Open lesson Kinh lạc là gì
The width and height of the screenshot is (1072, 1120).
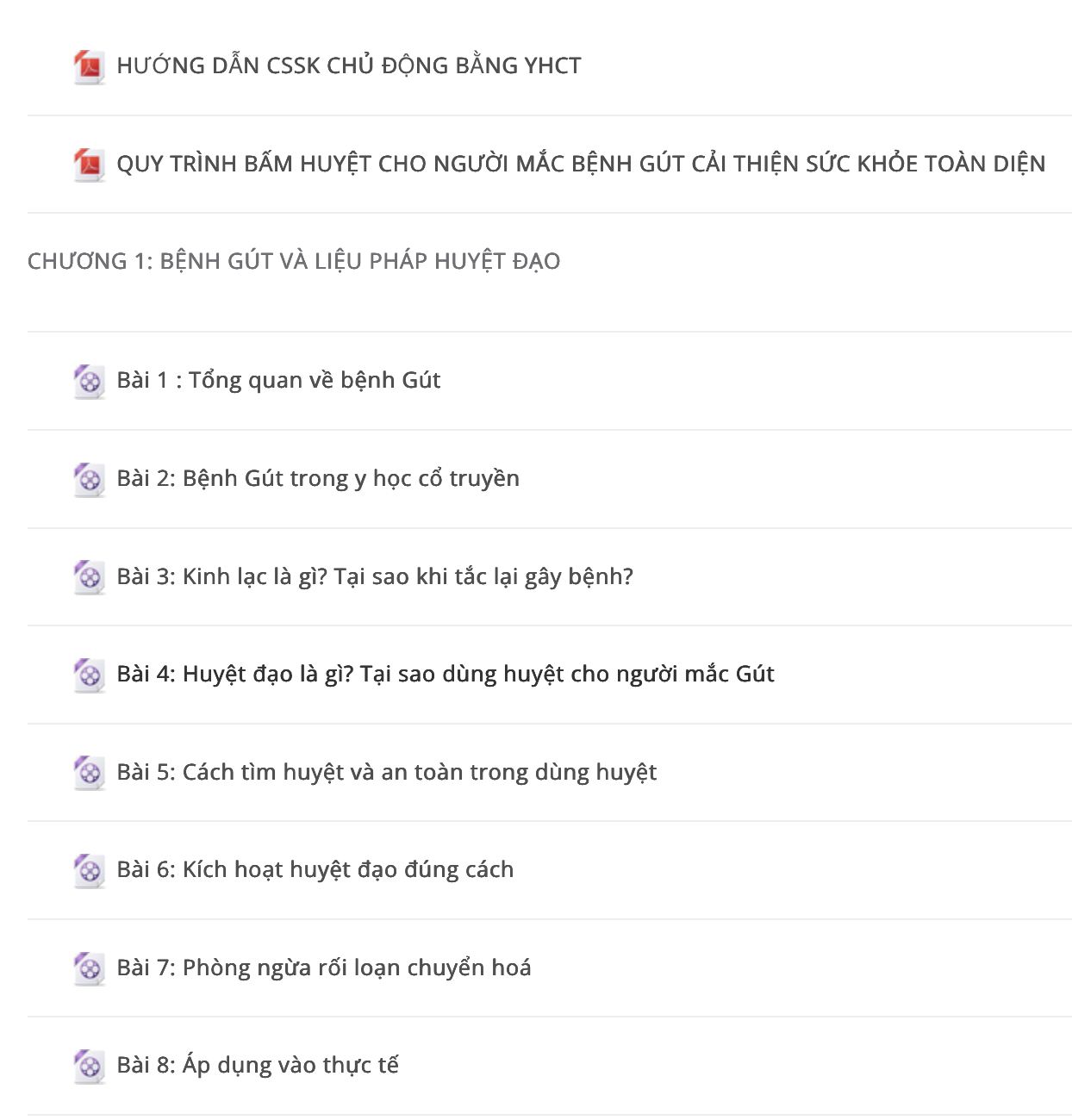[x=375, y=576]
